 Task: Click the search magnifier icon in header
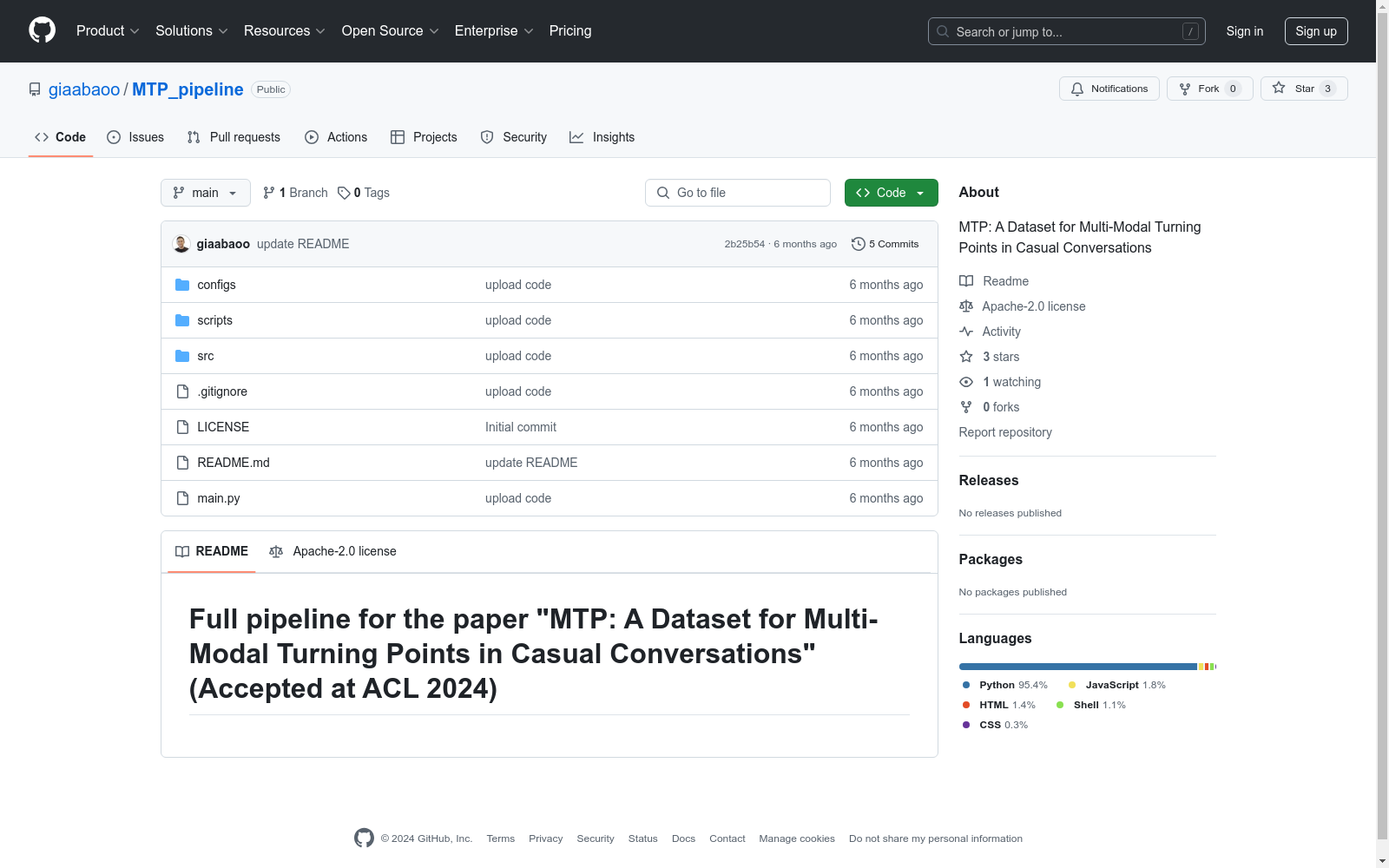(943, 31)
